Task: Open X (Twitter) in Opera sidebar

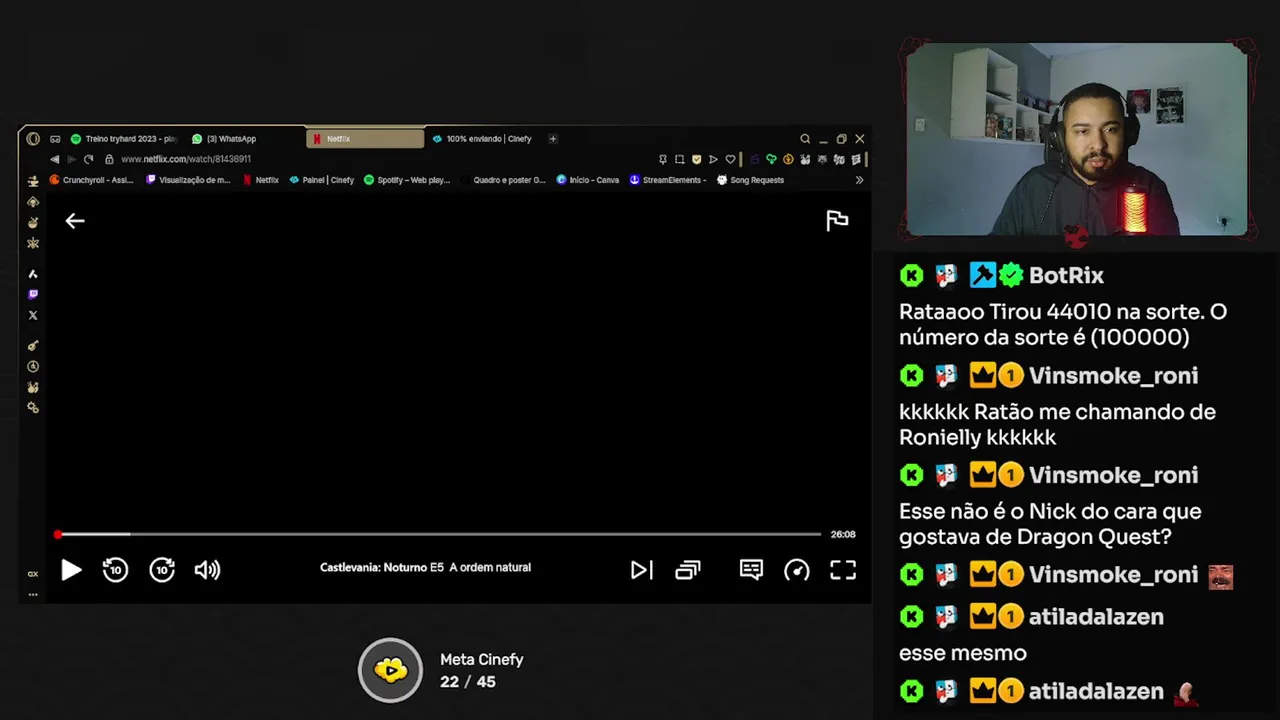Action: pyautogui.click(x=33, y=315)
